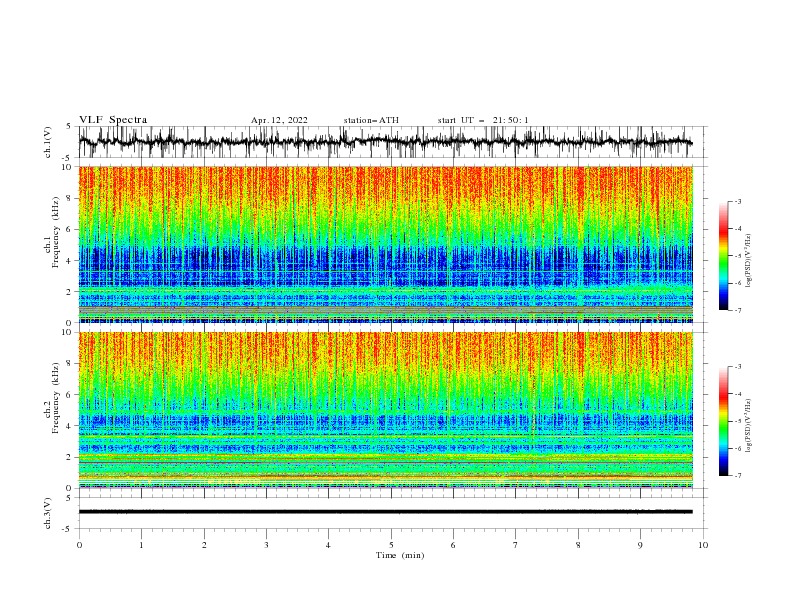
Task: Click the 'Time (min)' axis label
Action: (x=400, y=555)
